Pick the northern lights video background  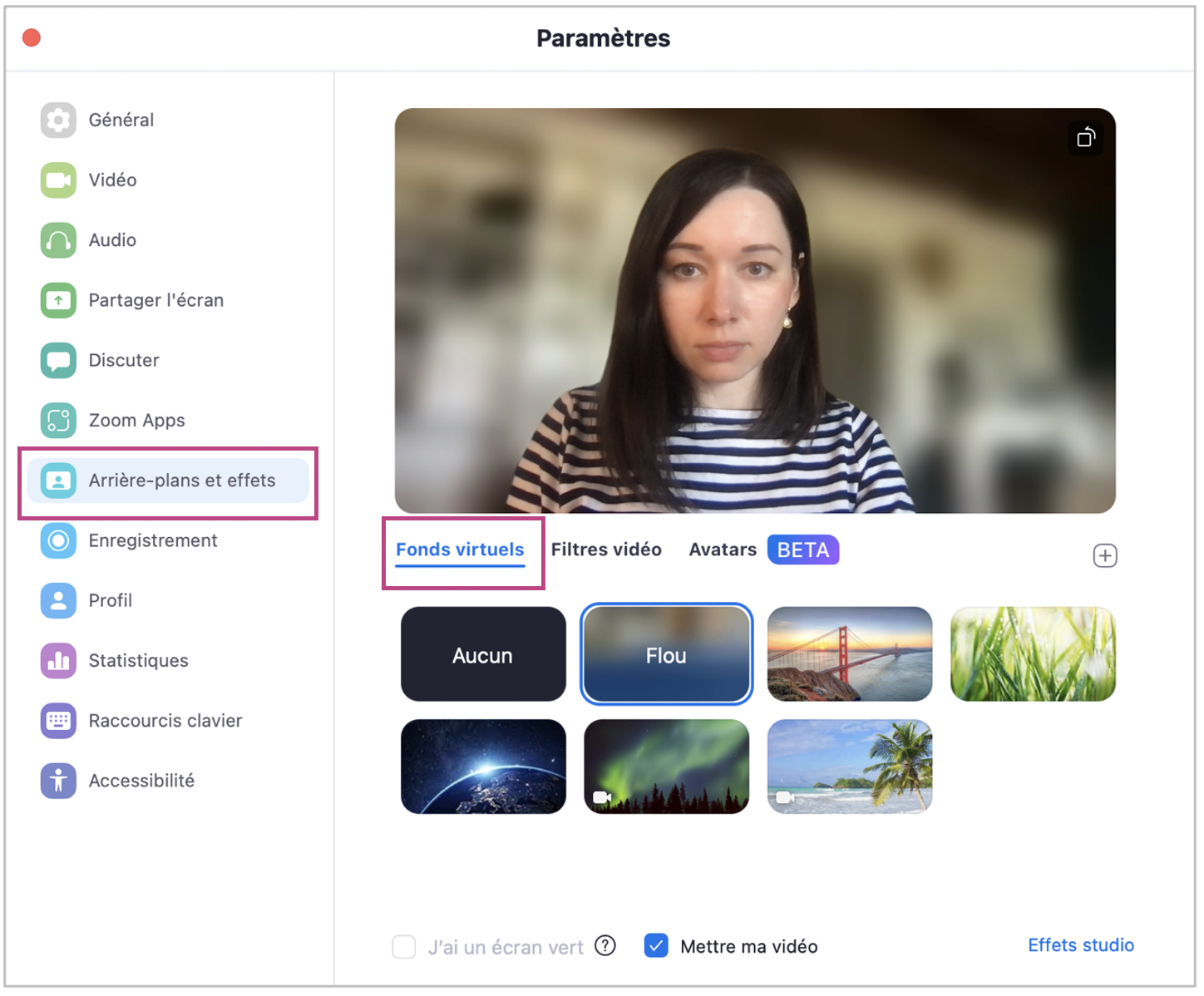tap(666, 767)
